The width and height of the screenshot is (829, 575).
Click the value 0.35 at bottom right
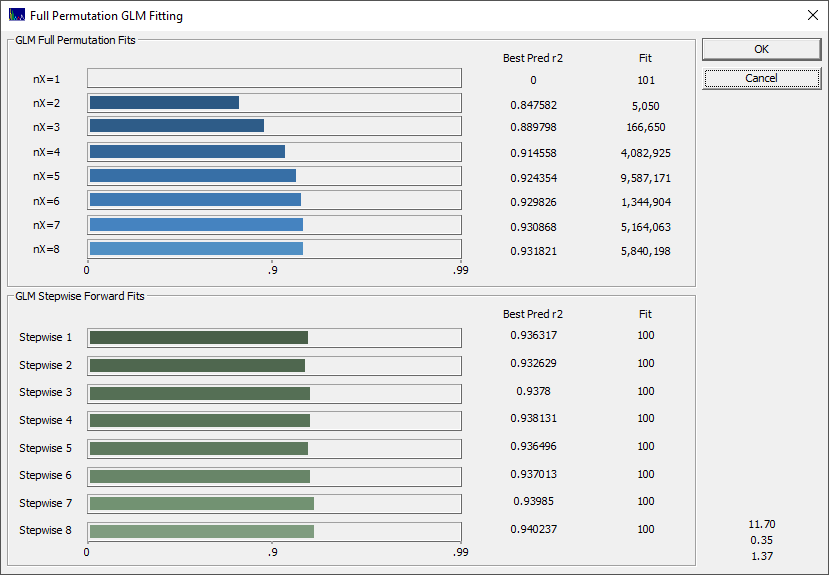point(762,540)
